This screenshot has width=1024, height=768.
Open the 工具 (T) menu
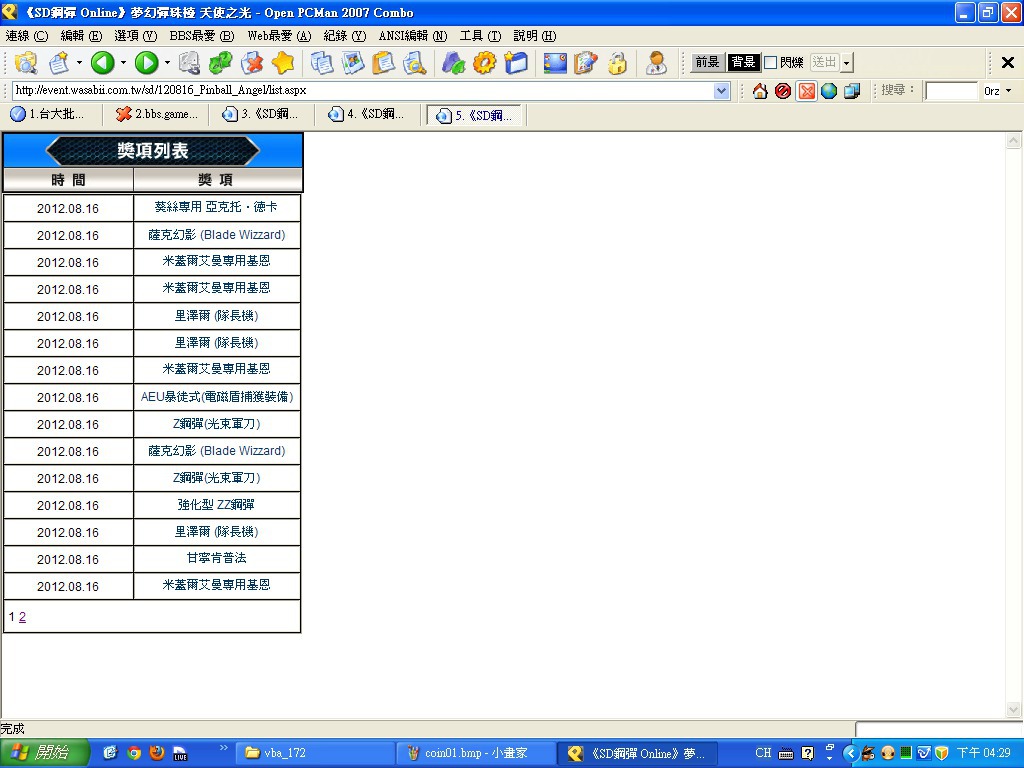click(x=481, y=36)
